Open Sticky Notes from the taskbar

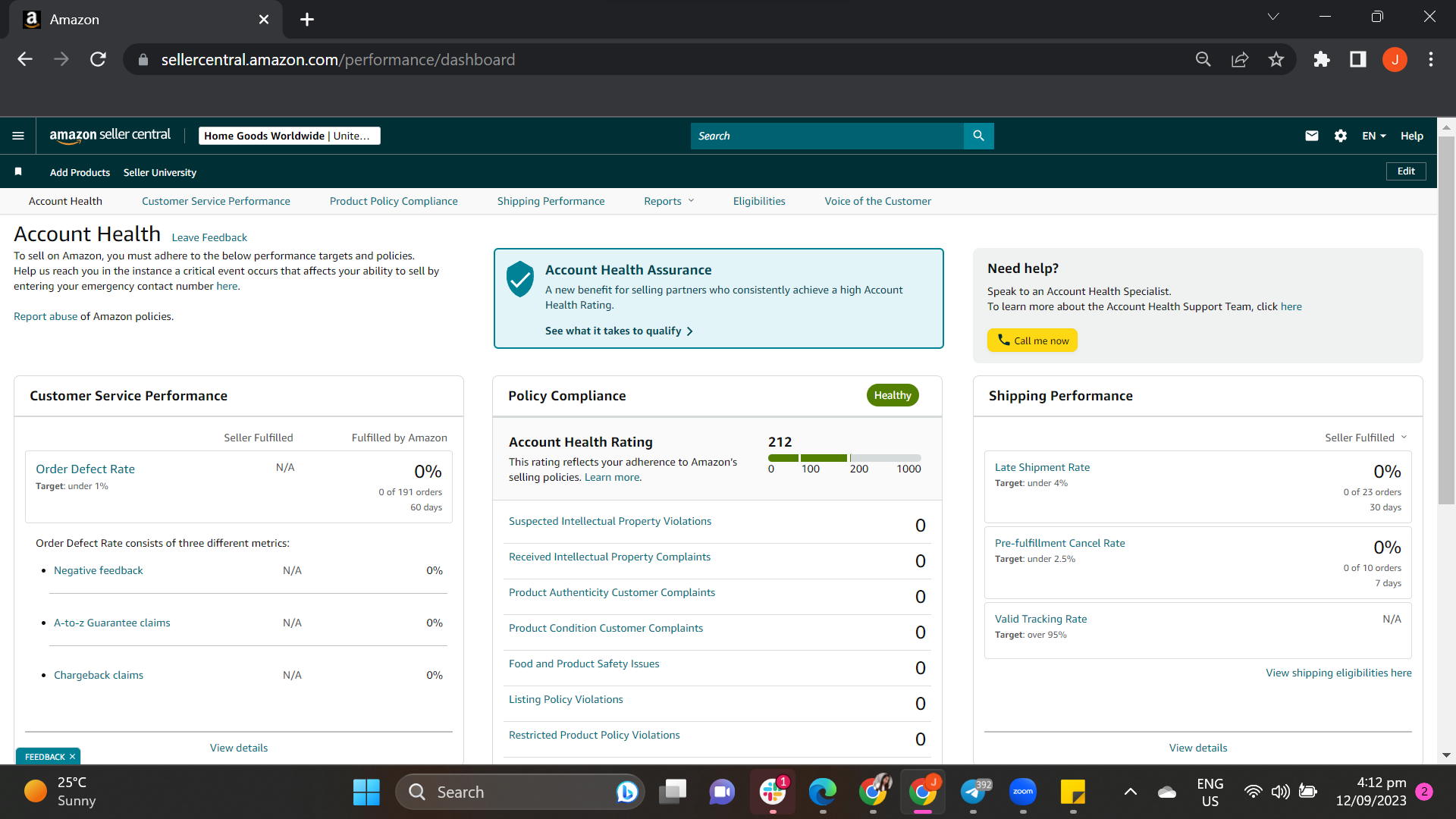click(1073, 792)
